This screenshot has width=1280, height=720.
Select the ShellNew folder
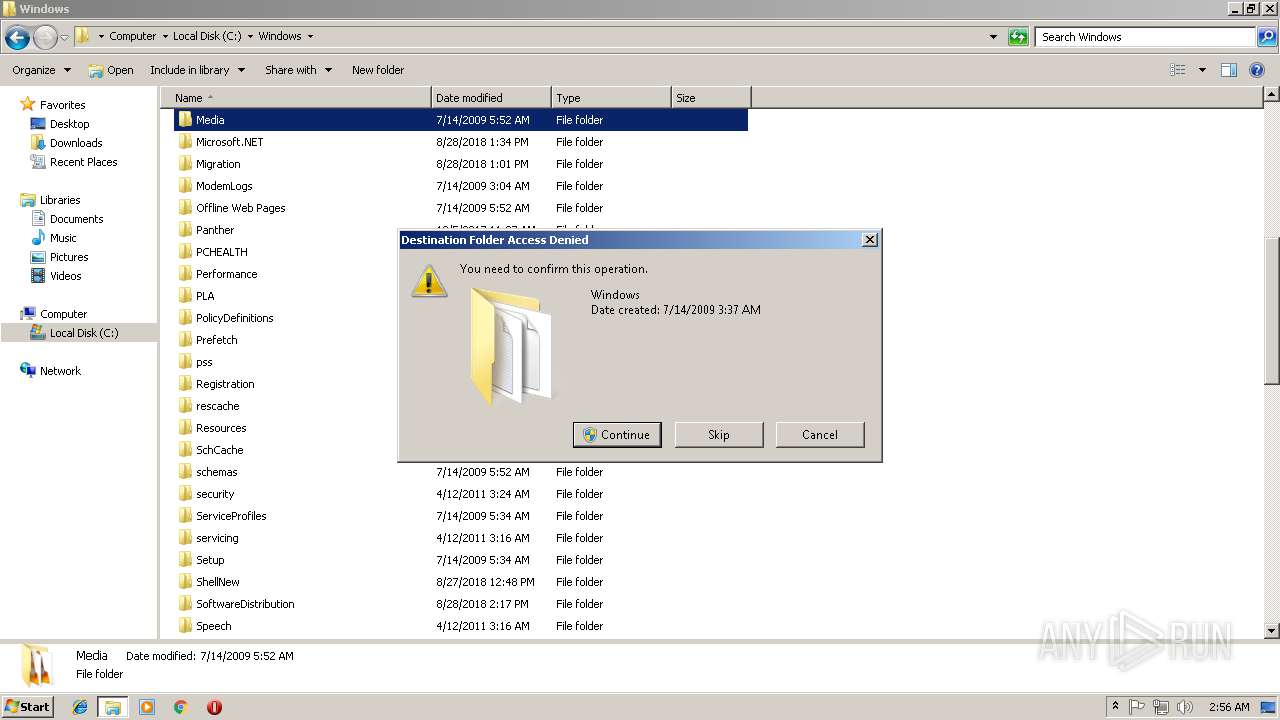(x=217, y=582)
